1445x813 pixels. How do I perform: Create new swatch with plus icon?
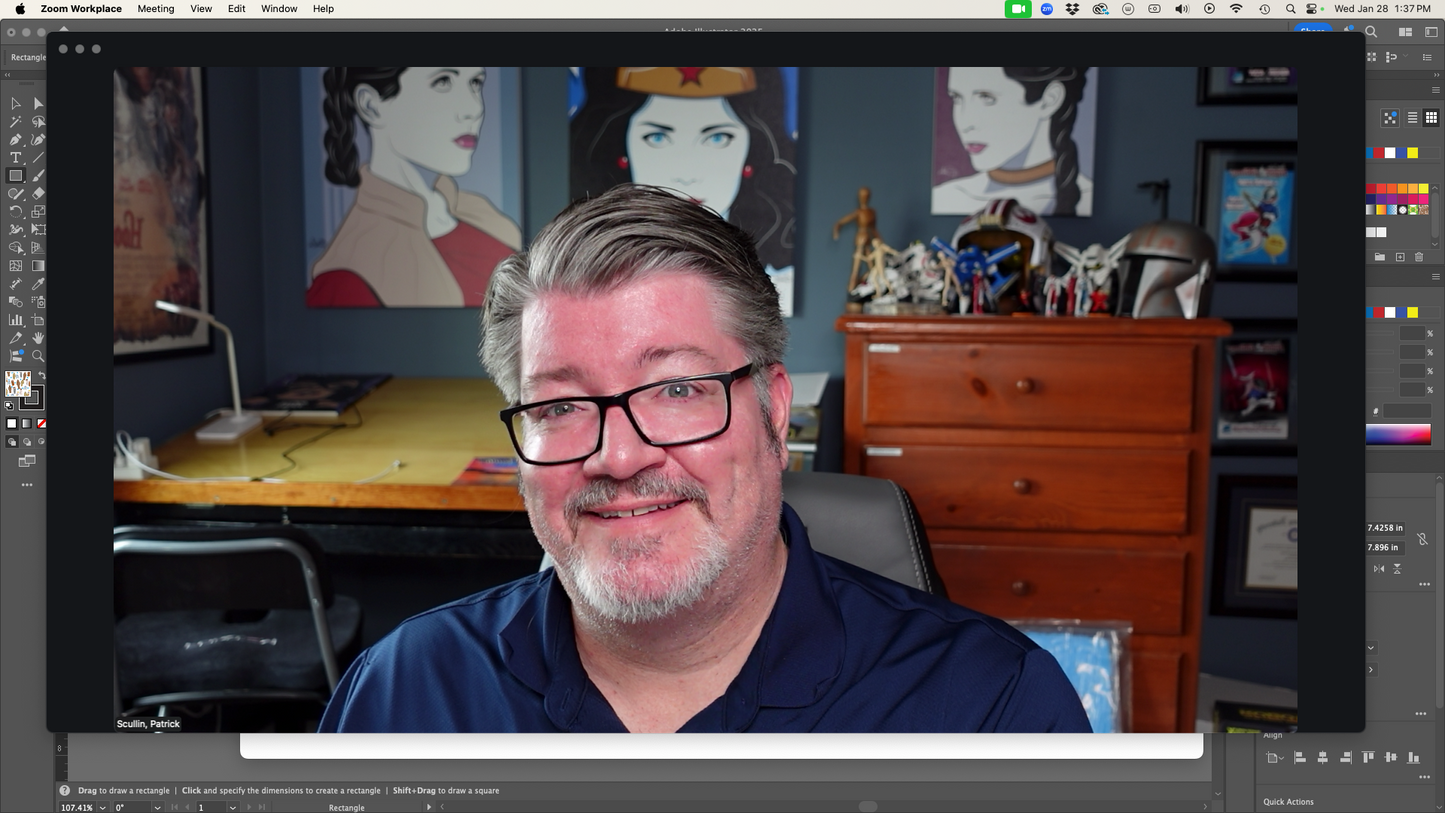coord(1400,257)
